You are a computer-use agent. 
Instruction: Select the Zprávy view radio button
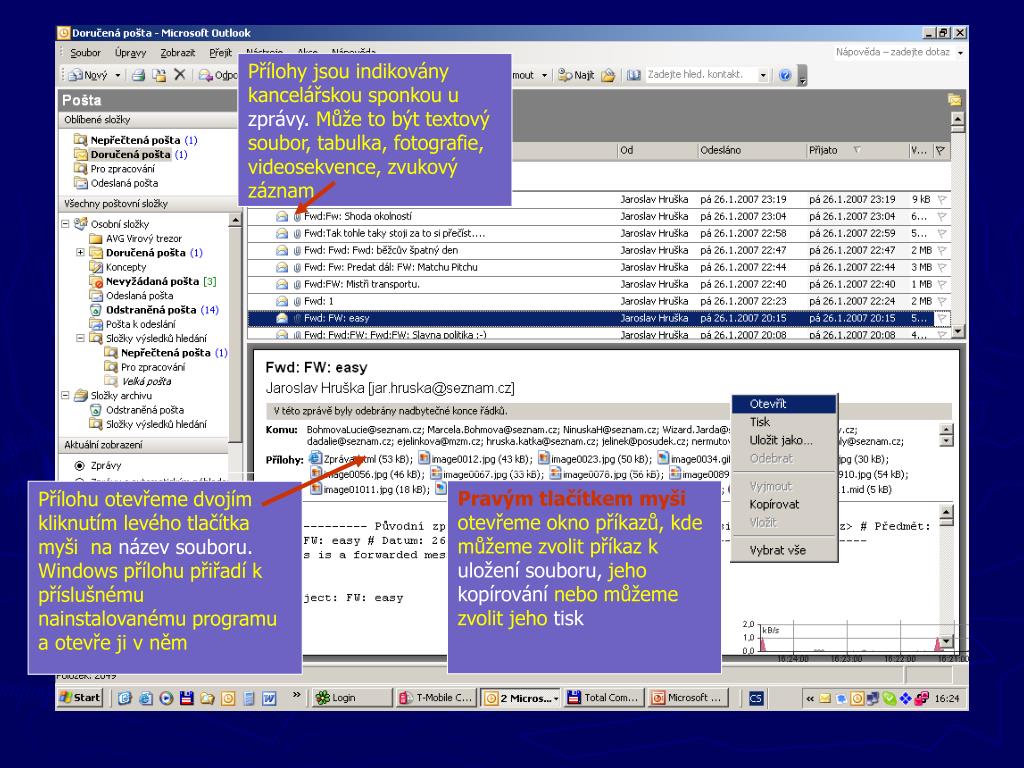pos(80,466)
